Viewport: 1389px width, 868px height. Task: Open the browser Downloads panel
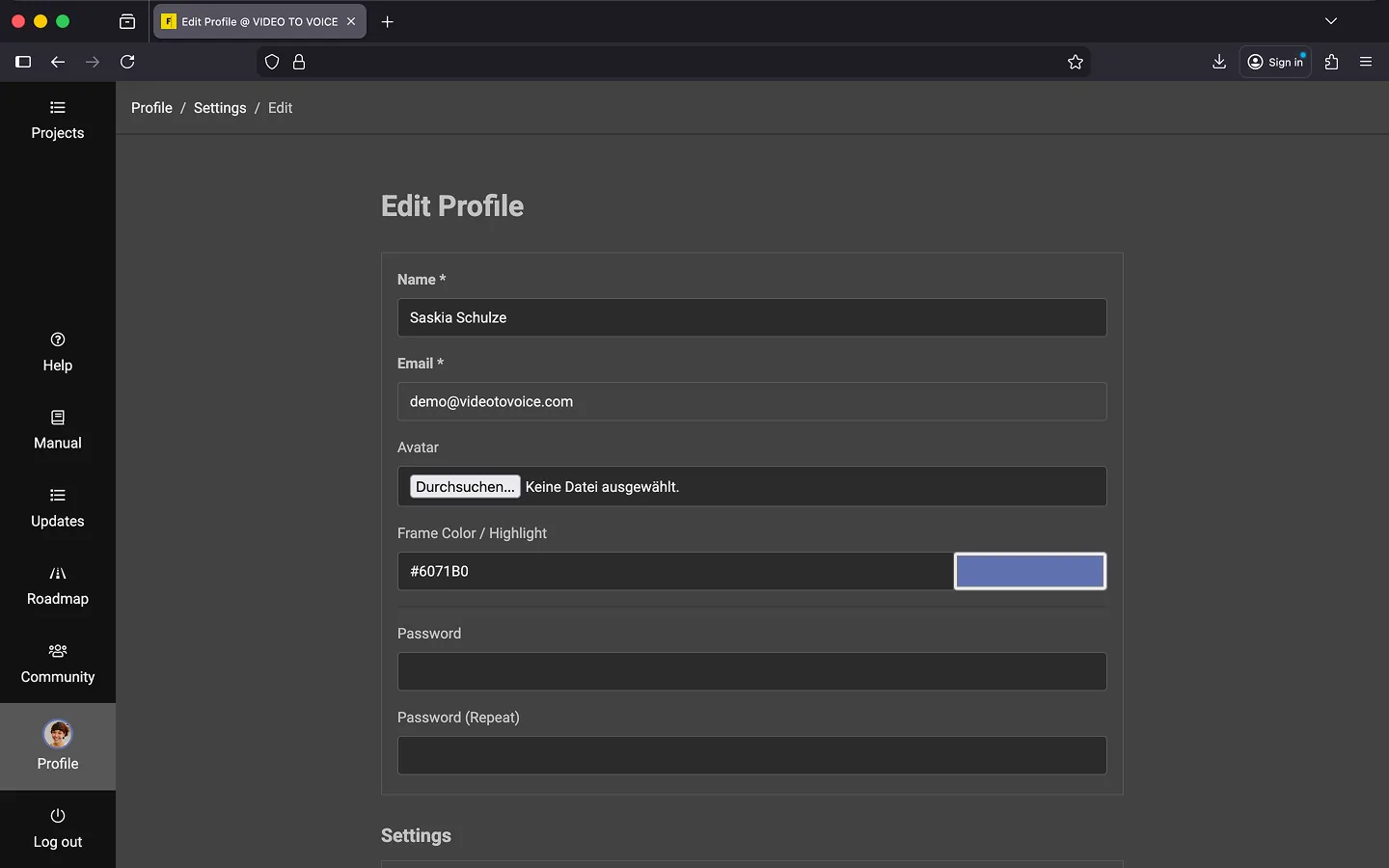click(1219, 62)
